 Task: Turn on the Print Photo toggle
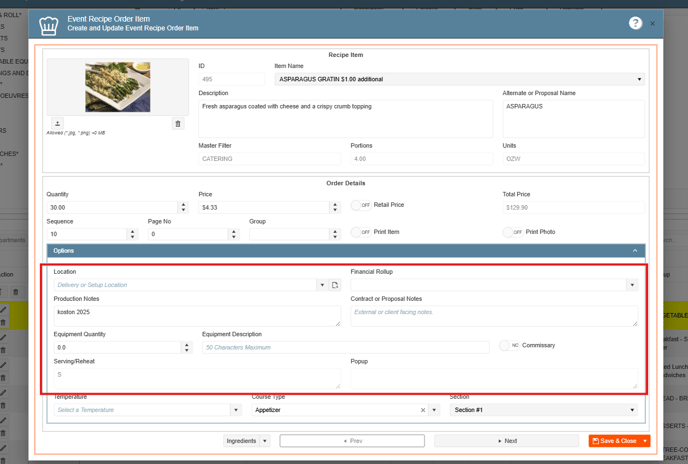tap(512, 232)
